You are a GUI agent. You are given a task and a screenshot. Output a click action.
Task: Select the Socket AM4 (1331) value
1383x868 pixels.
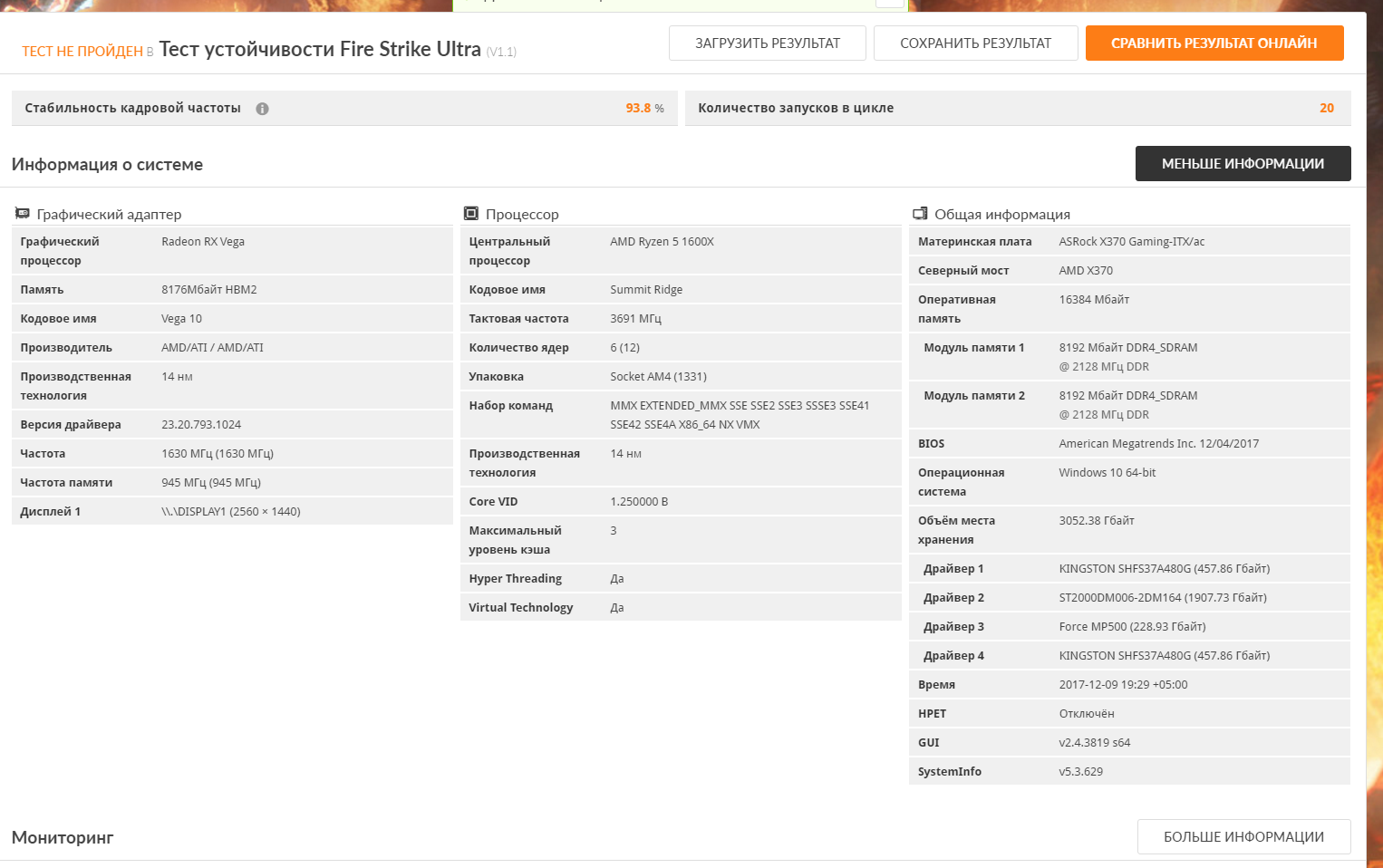coord(658,377)
